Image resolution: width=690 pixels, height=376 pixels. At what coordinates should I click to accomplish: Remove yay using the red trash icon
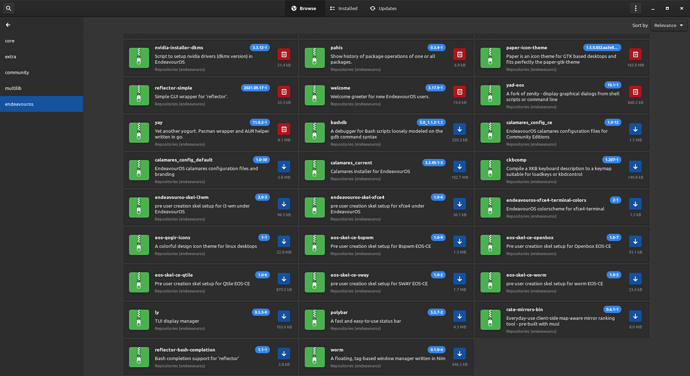click(x=284, y=129)
